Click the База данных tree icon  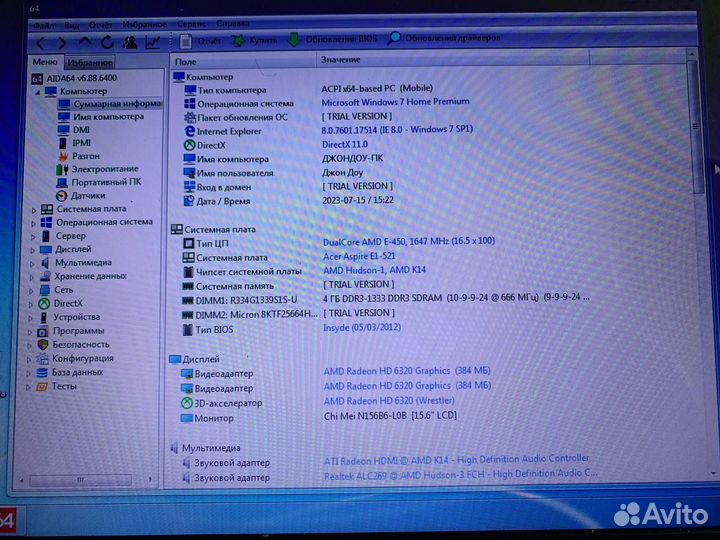(x=42, y=373)
